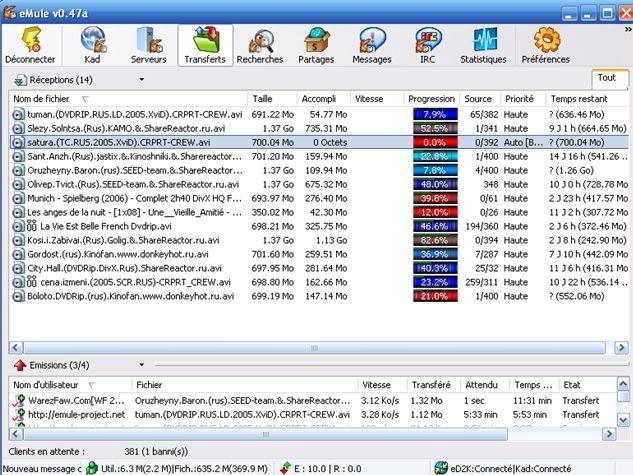Open the Recherches search panel

click(260, 45)
